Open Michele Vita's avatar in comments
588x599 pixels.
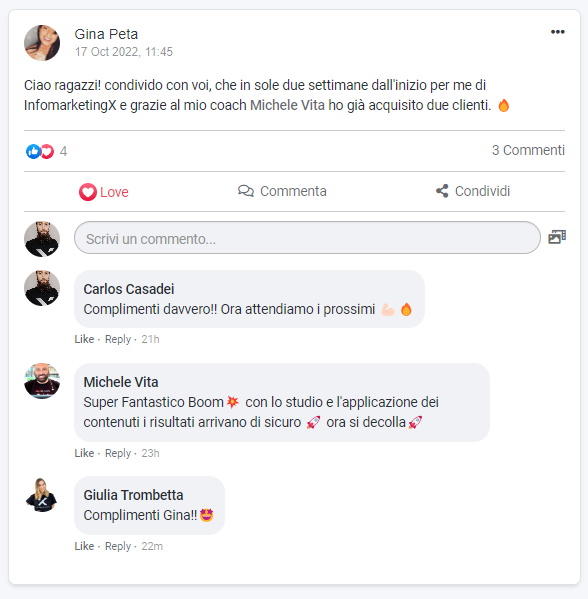[x=42, y=381]
